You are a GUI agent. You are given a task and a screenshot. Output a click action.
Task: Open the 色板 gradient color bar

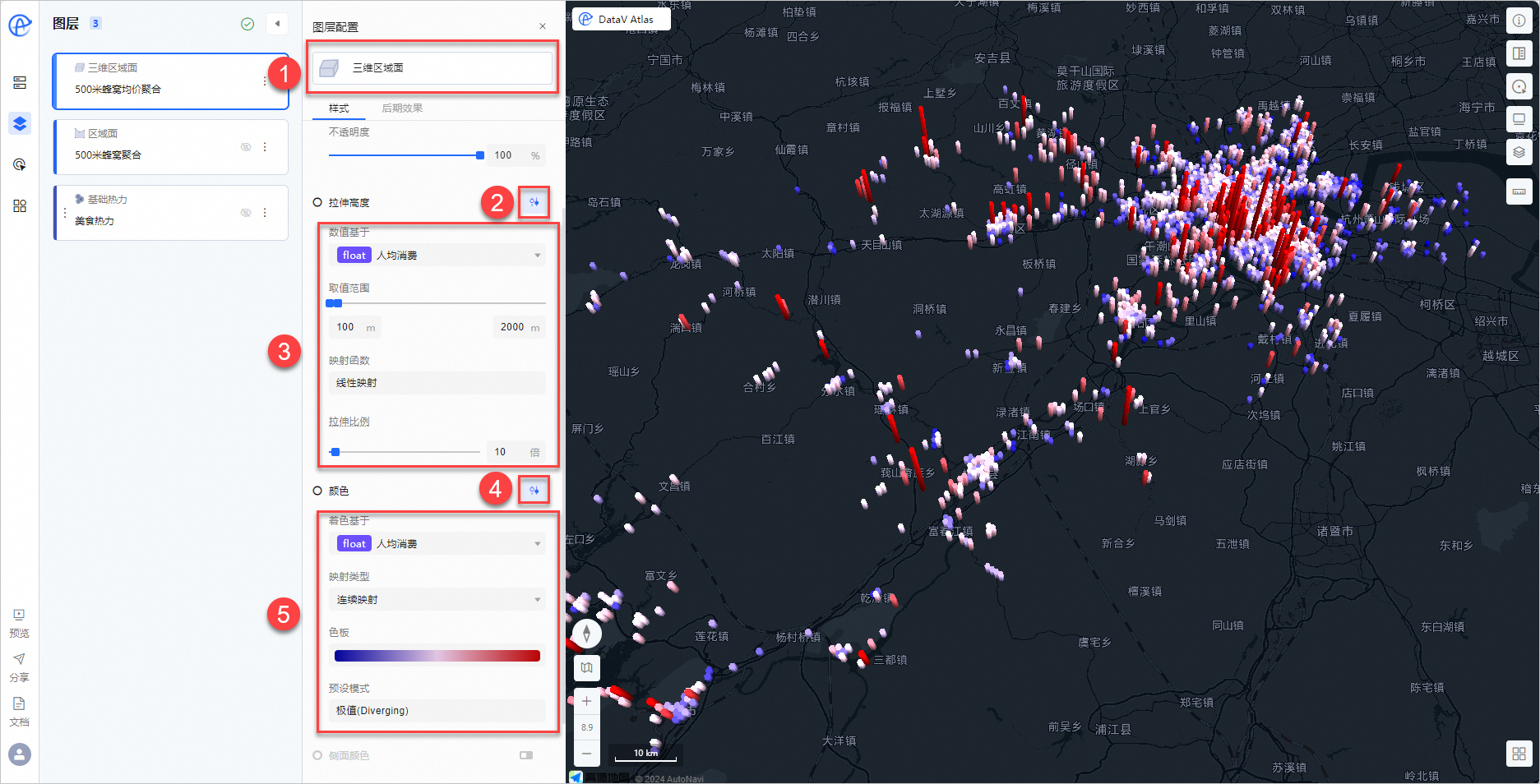pyautogui.click(x=437, y=656)
